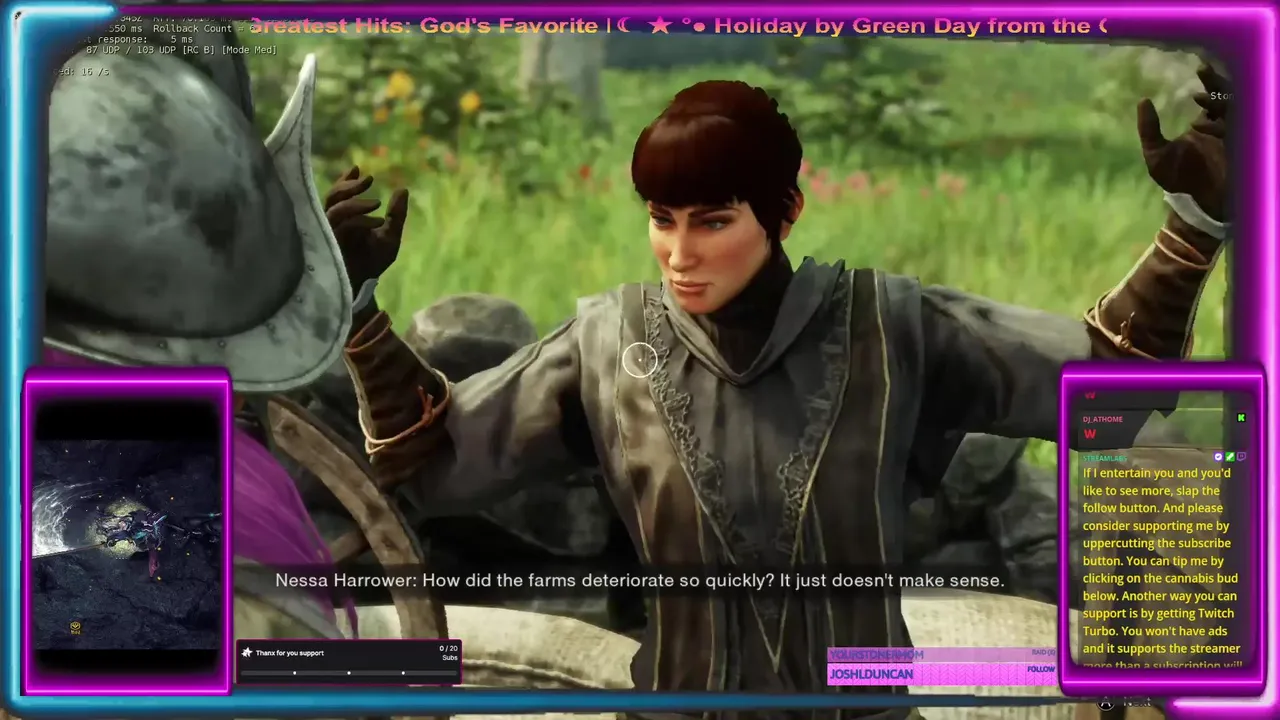
Task: Click the green Kick badge beside DJ_ATHOME
Action: pyautogui.click(x=1241, y=418)
